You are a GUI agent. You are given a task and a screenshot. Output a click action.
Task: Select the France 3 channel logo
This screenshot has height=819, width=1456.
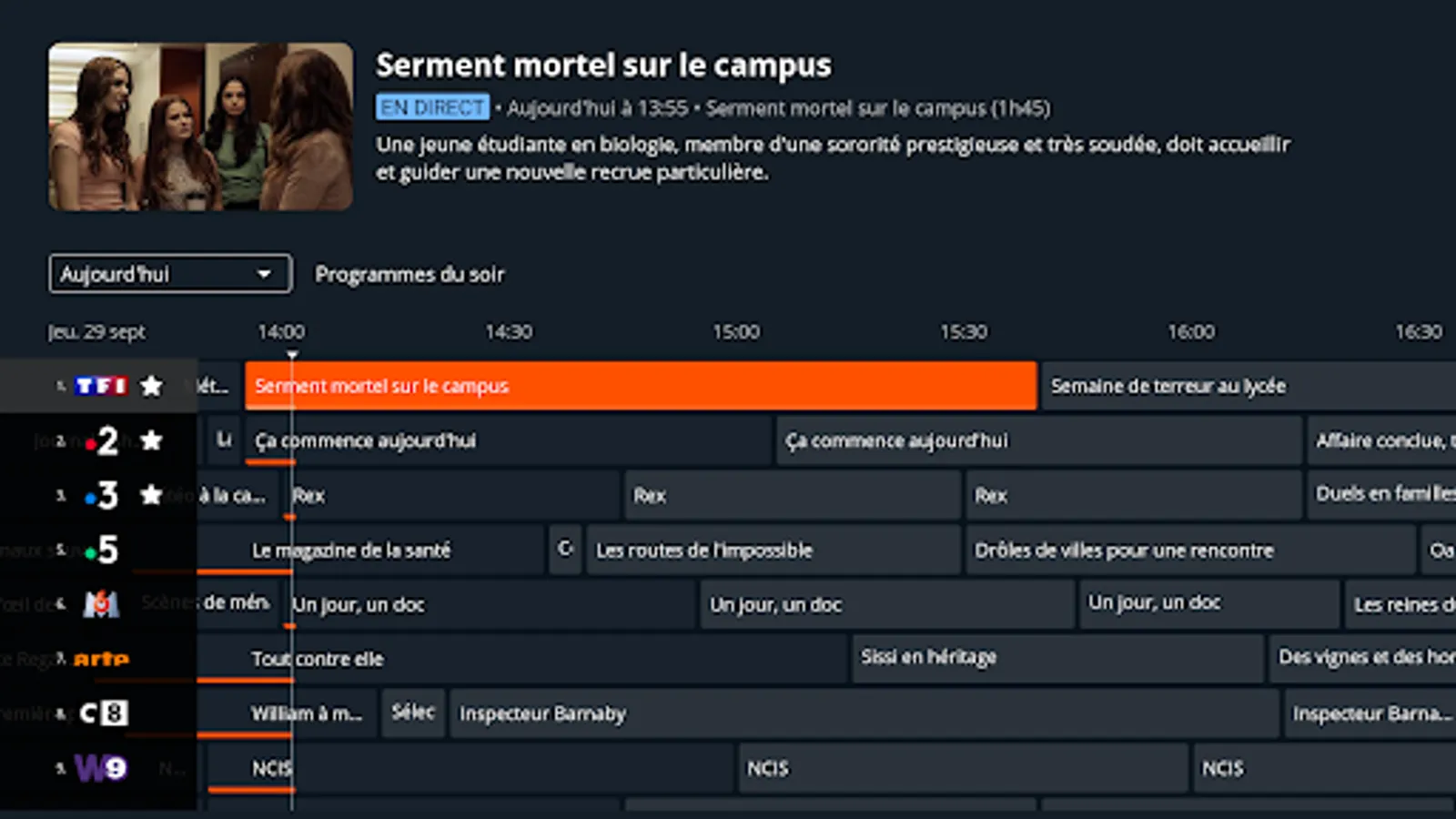pyautogui.click(x=104, y=495)
